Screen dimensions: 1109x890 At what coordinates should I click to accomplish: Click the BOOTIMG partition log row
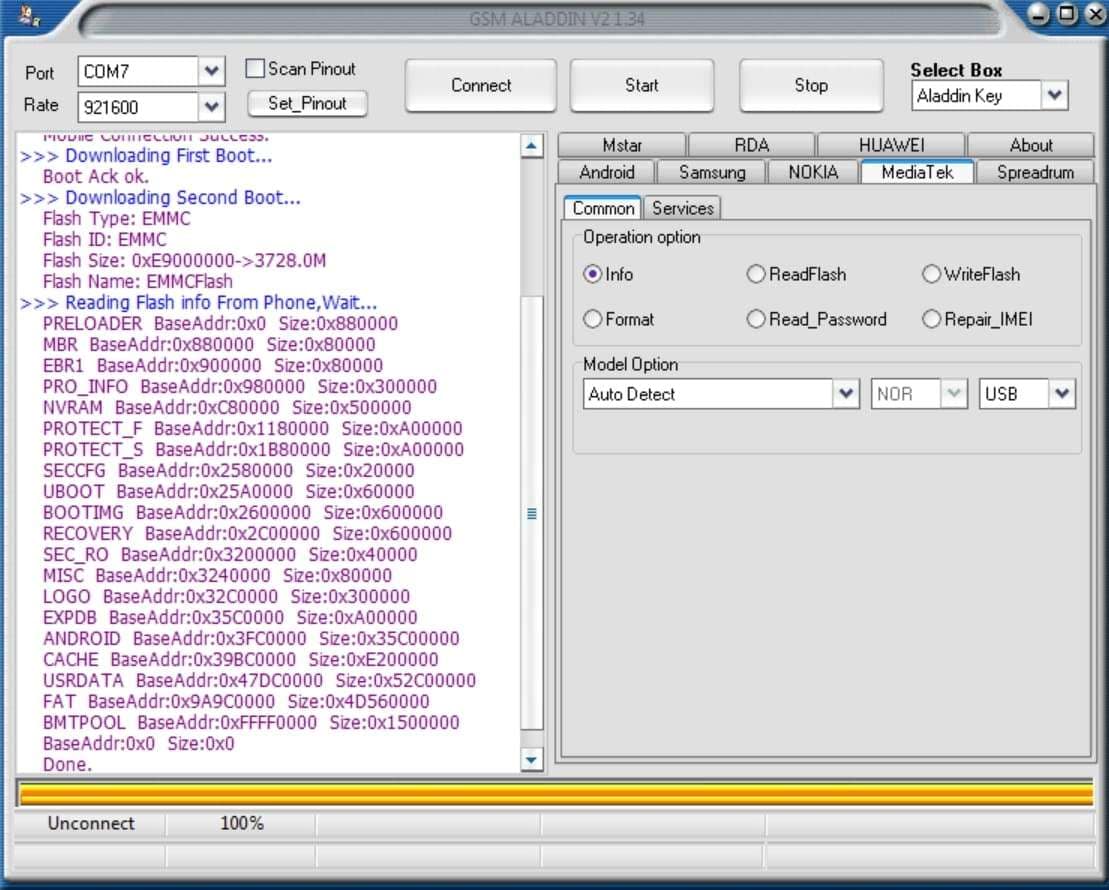point(243,512)
